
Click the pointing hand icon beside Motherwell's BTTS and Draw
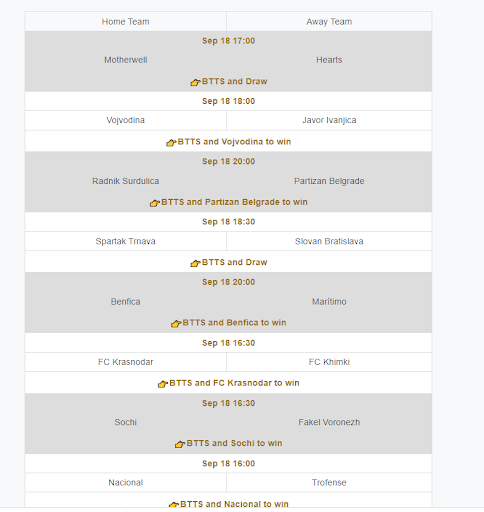point(195,82)
